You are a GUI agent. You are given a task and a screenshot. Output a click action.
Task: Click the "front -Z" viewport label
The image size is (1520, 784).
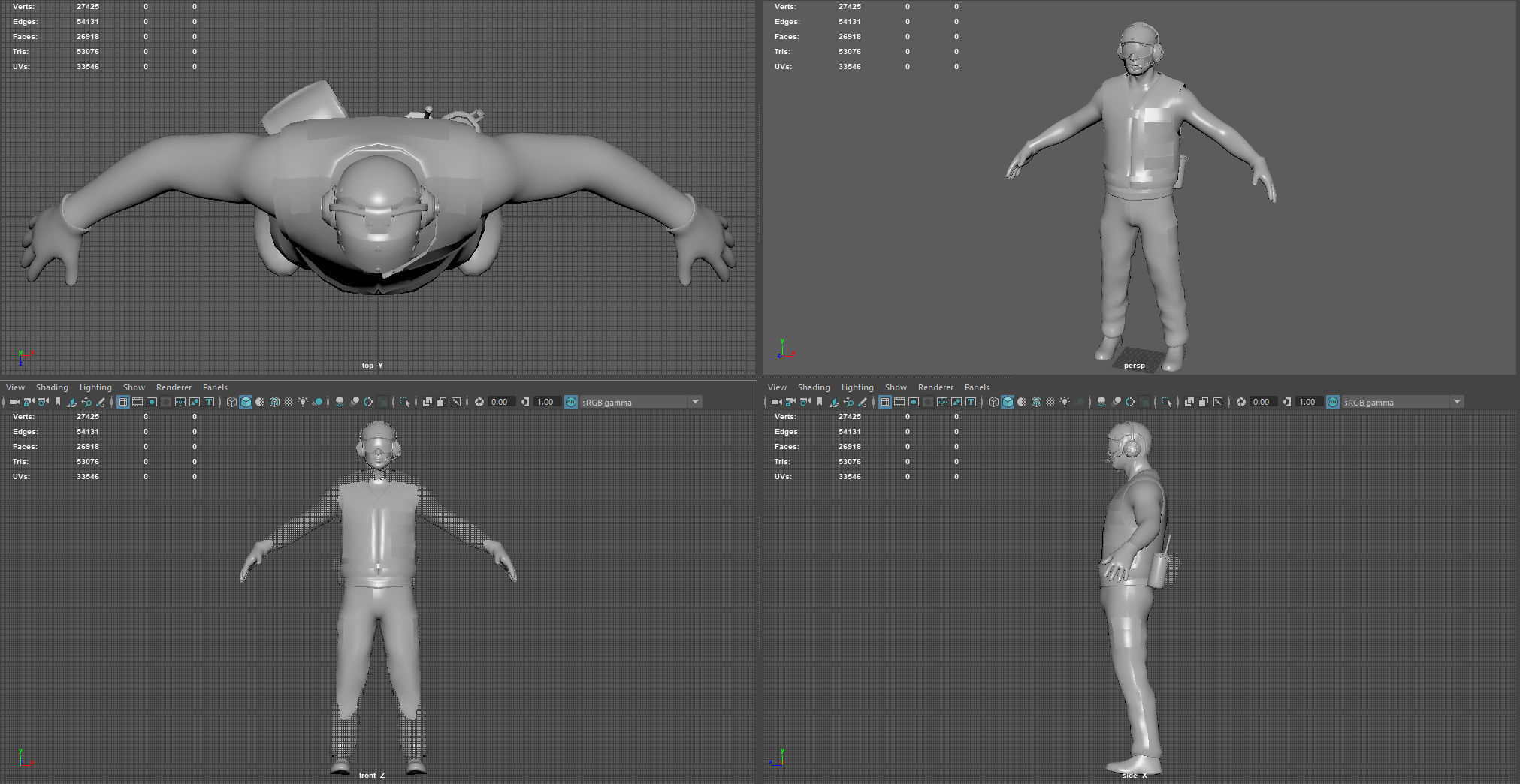click(x=371, y=776)
